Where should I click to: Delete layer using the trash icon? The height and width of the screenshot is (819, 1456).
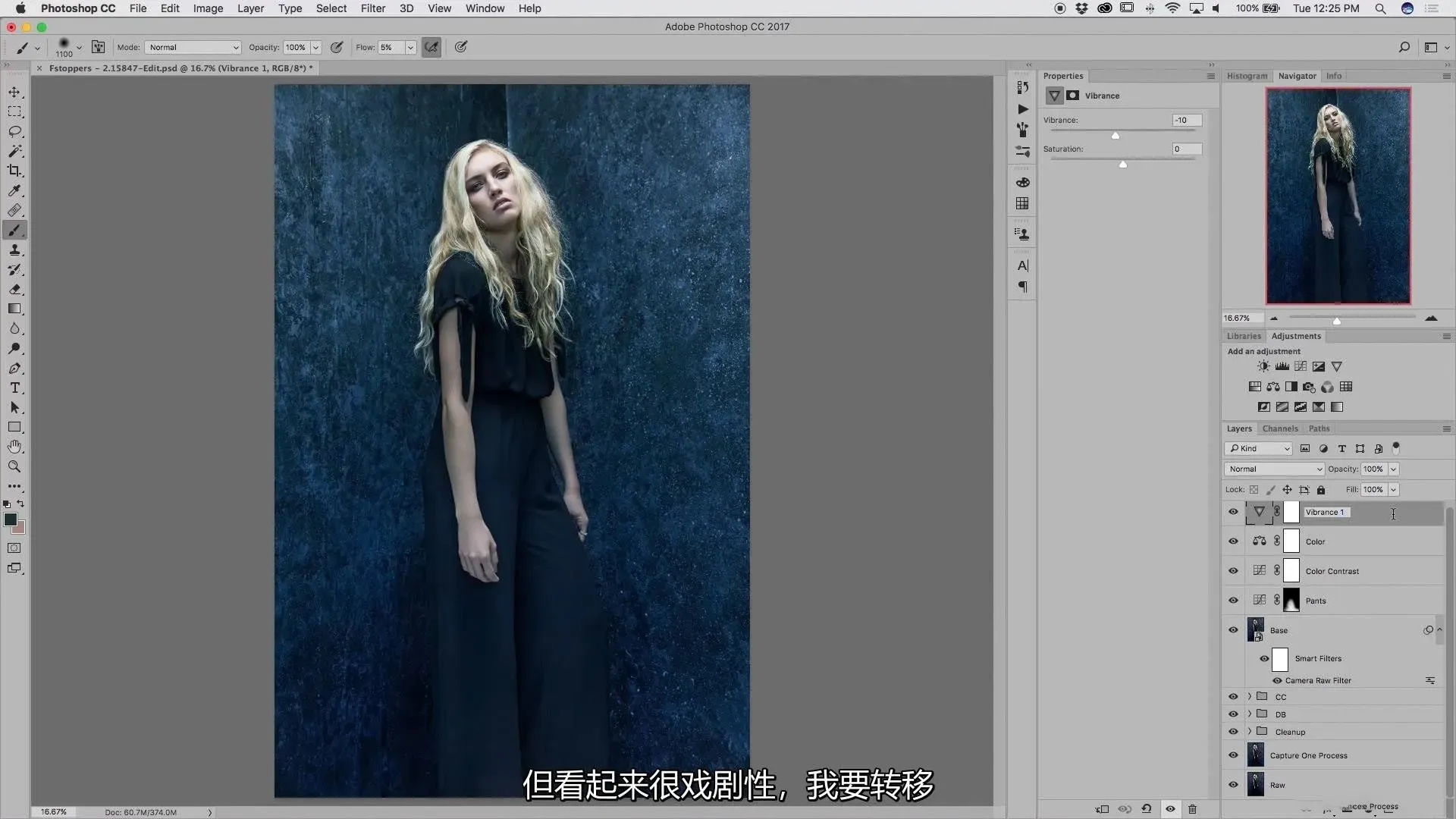tap(1192, 809)
